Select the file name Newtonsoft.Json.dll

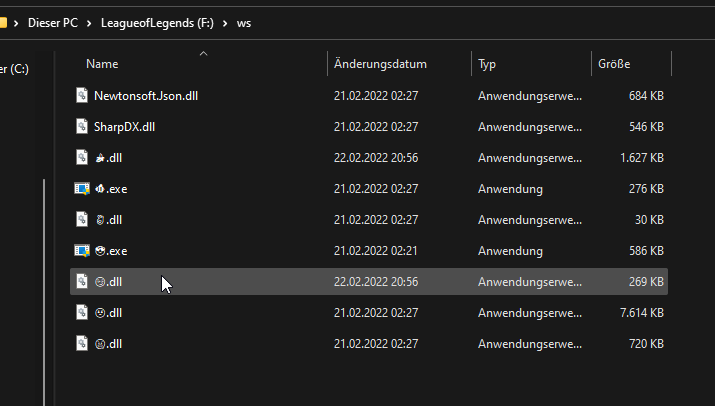146,96
